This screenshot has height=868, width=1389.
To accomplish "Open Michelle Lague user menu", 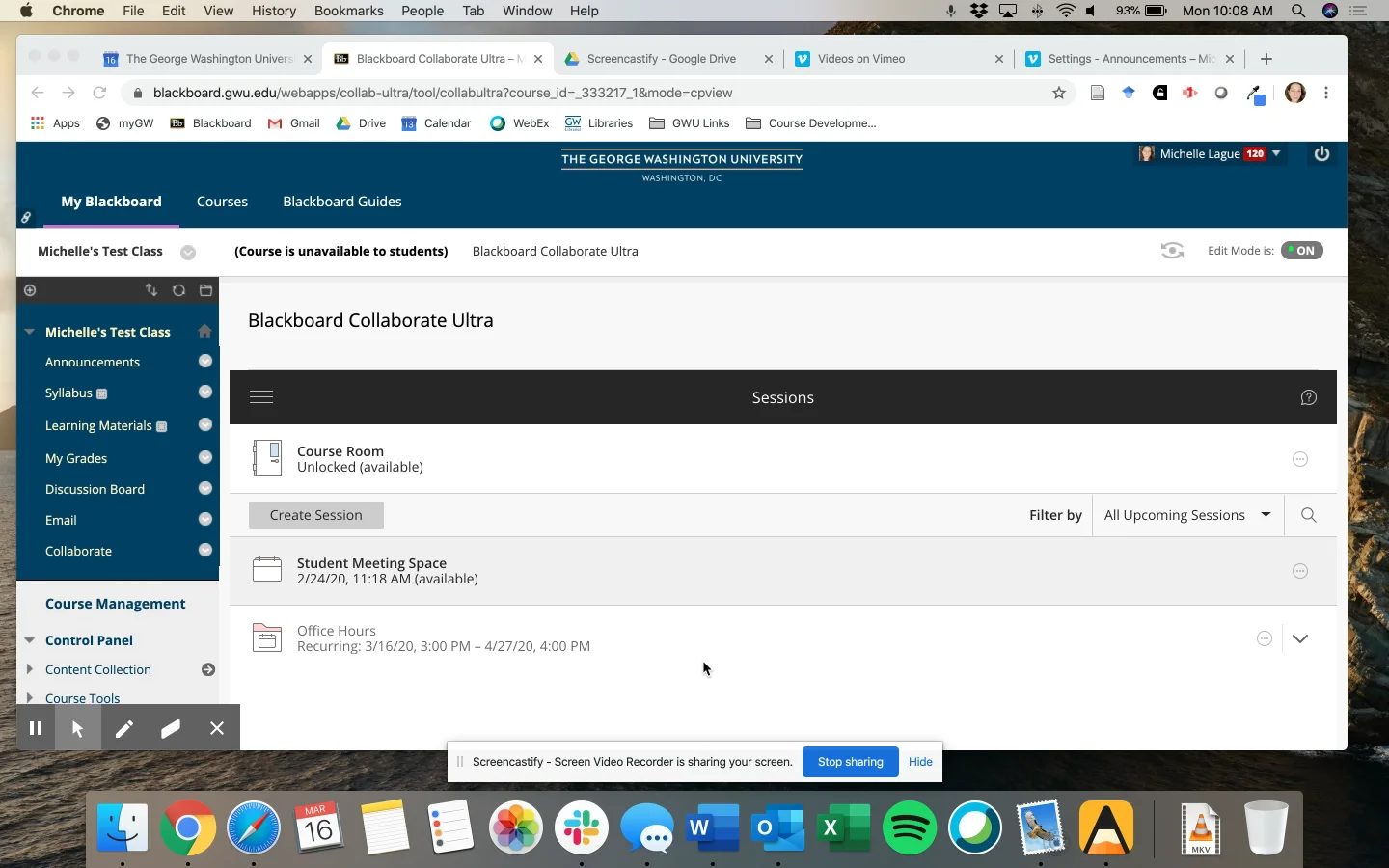I will [1211, 154].
